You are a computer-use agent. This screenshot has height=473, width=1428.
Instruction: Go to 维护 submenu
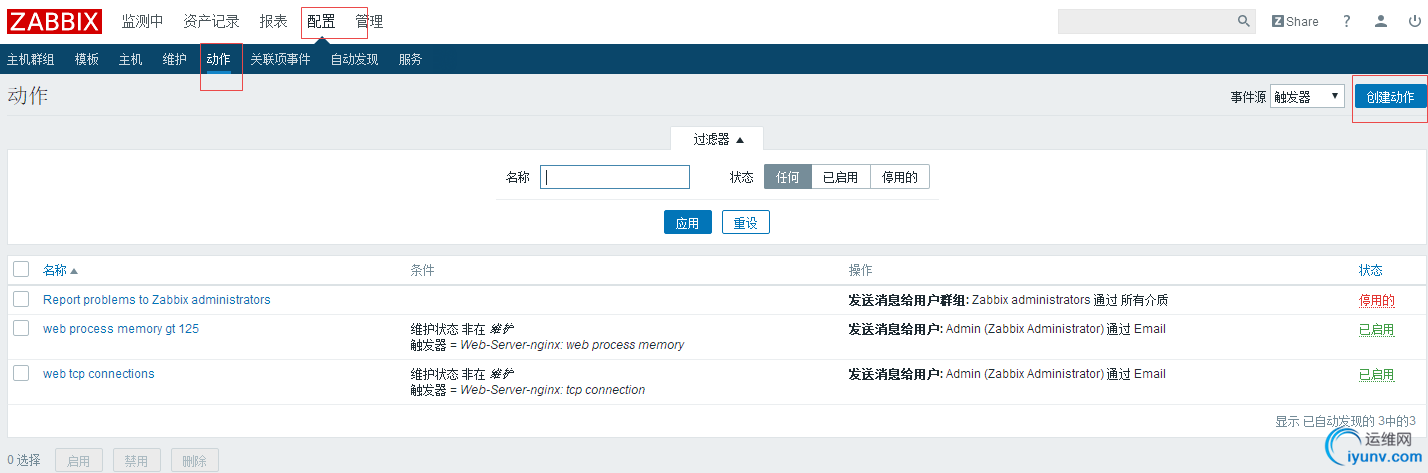(175, 59)
